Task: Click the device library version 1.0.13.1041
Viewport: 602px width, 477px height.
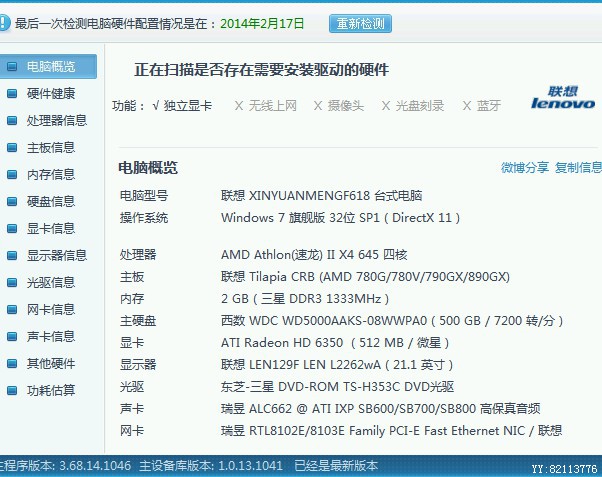Action: point(250,466)
